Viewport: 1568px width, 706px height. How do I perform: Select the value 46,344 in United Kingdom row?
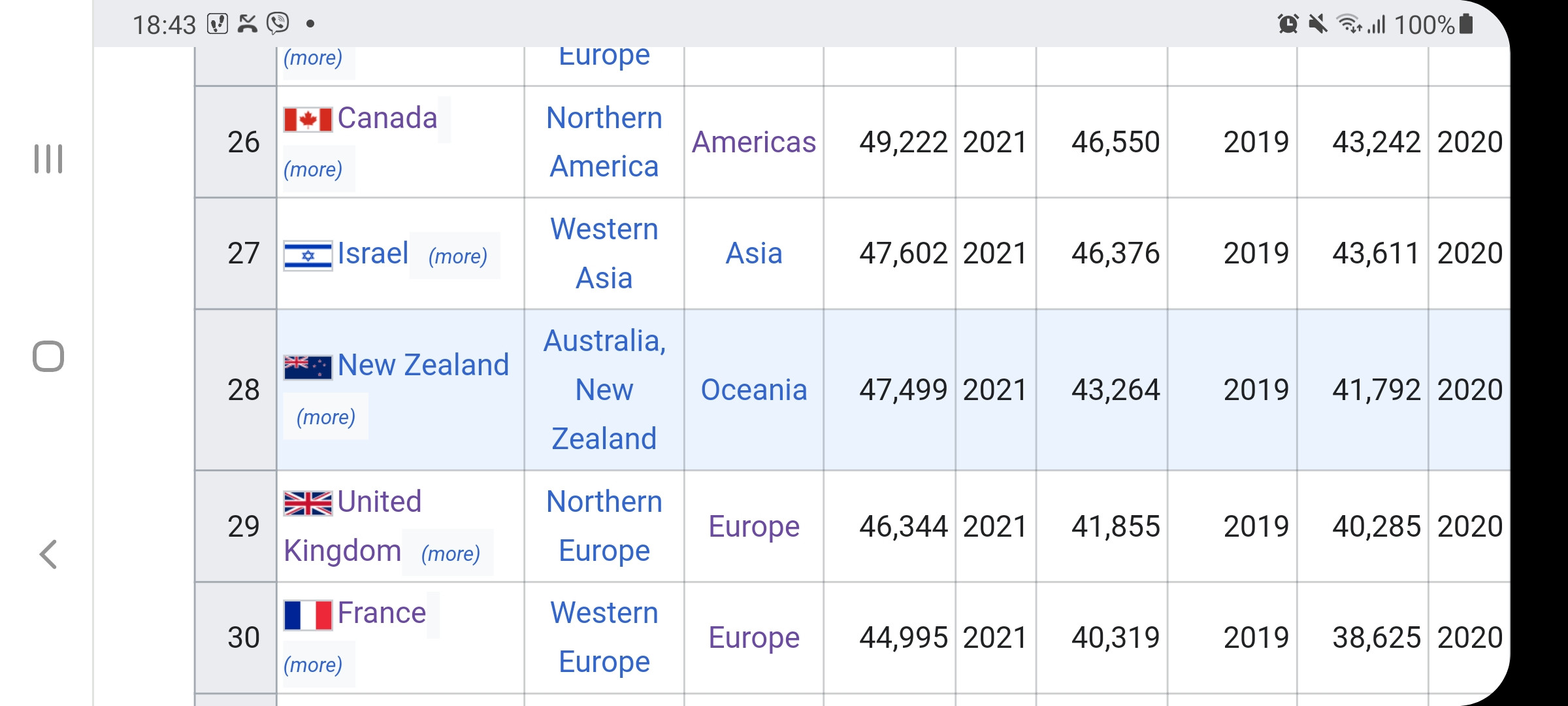tap(903, 527)
